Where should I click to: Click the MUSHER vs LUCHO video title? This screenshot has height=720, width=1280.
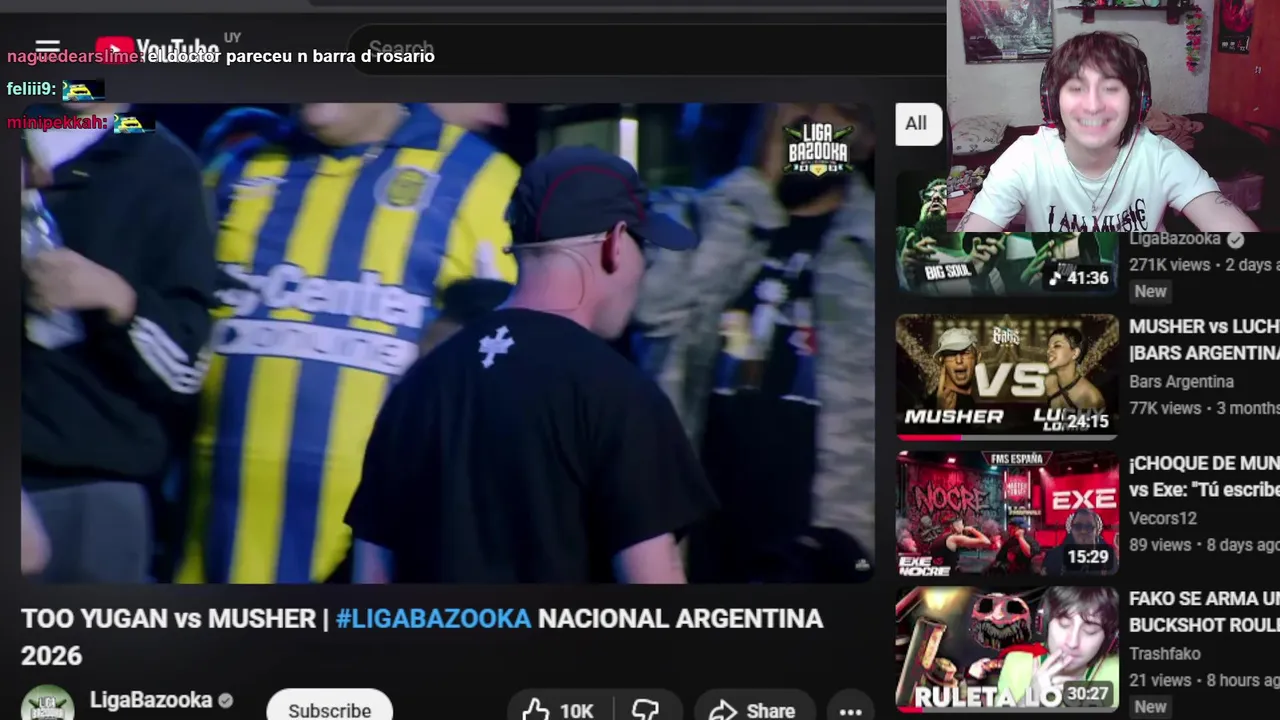(1204, 340)
